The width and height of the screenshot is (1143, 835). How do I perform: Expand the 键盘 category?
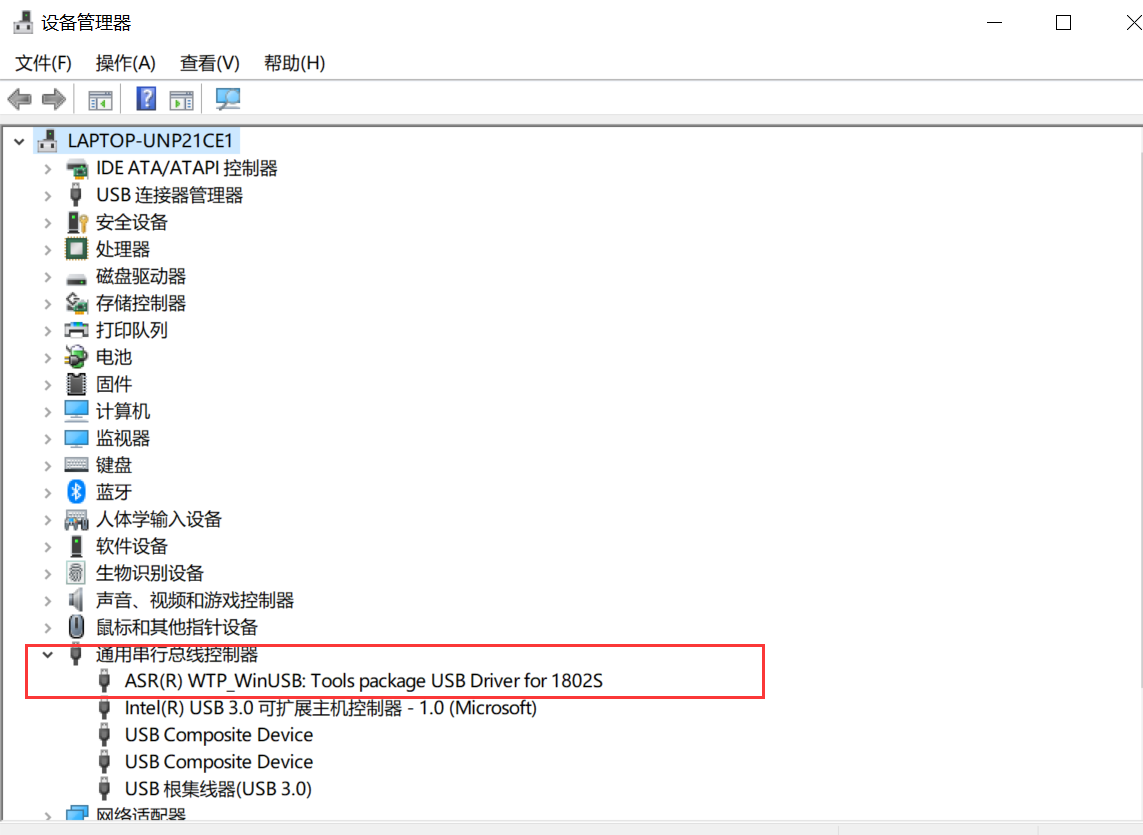point(47,465)
